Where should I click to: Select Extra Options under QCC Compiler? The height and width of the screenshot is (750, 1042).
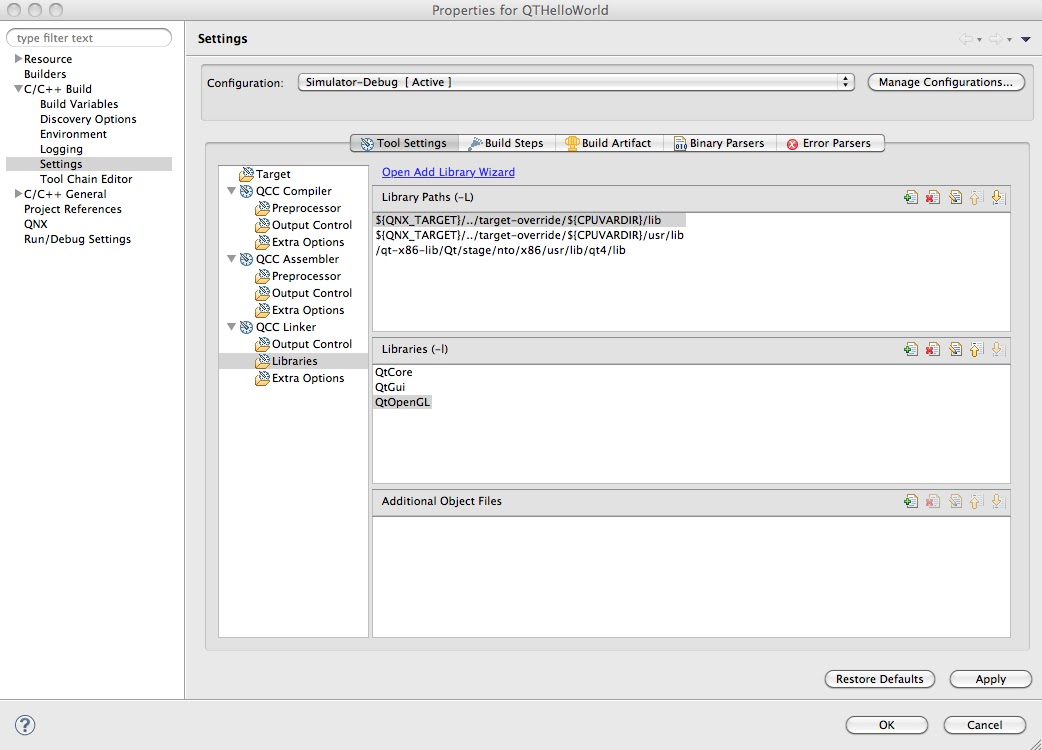click(300, 242)
